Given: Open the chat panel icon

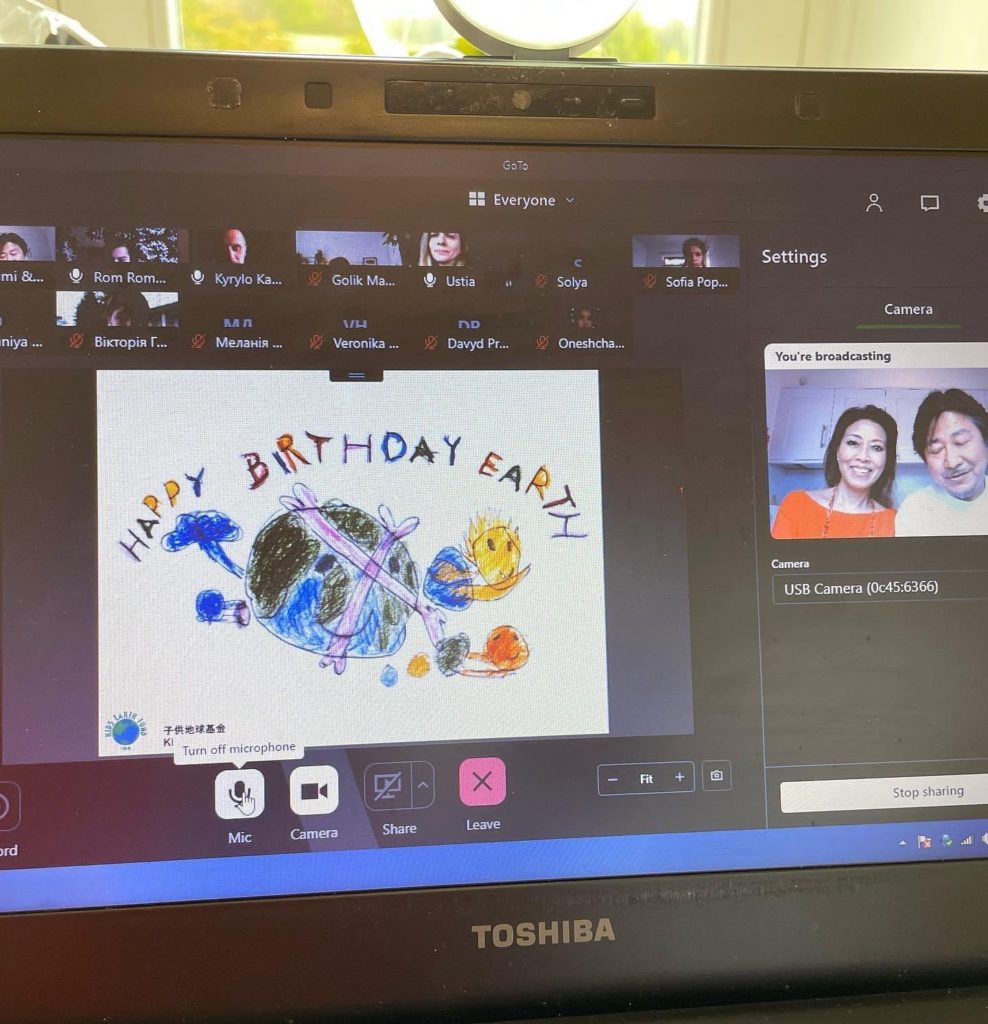Looking at the screenshot, I should [x=929, y=203].
